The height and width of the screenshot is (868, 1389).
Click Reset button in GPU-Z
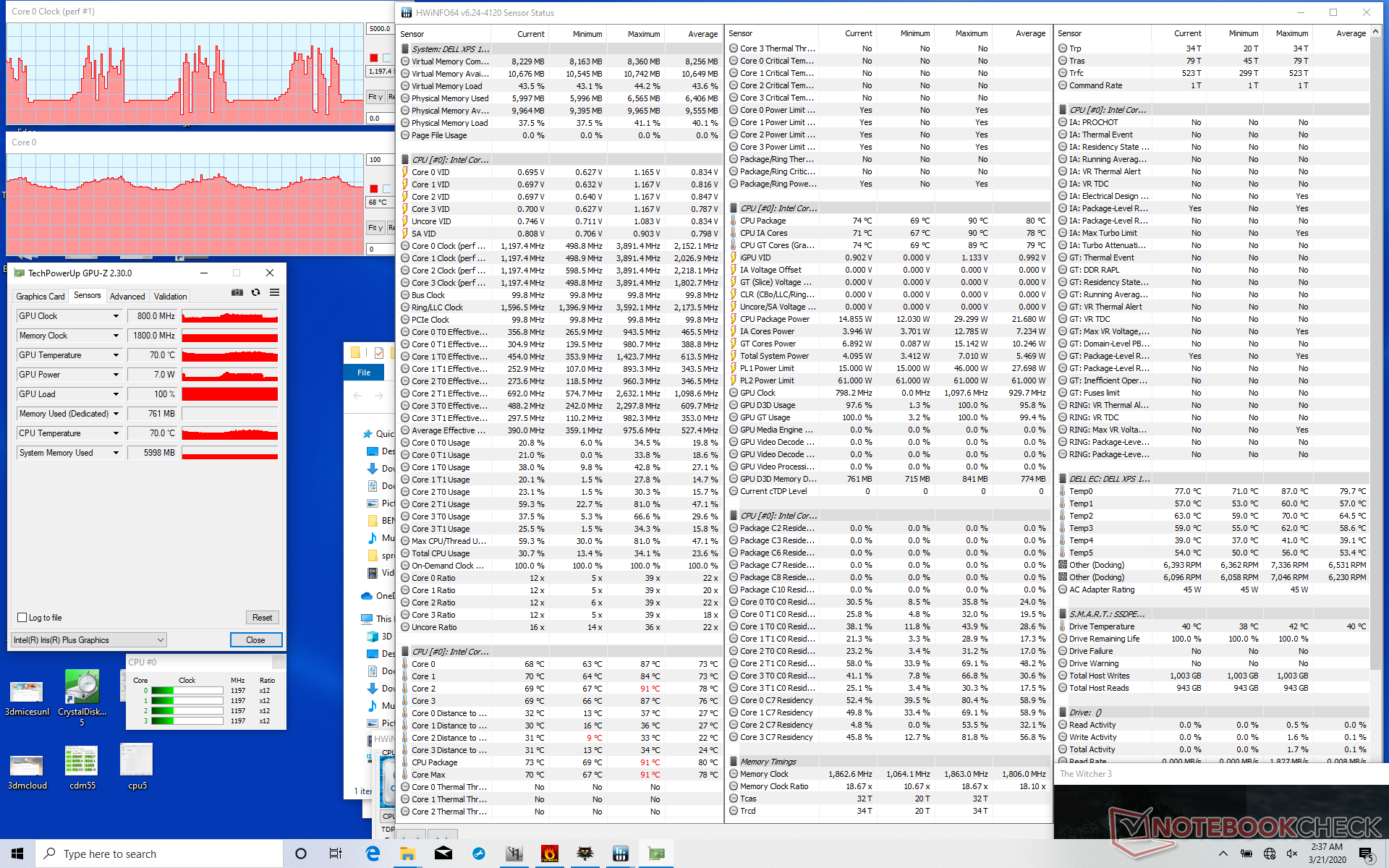tap(262, 618)
